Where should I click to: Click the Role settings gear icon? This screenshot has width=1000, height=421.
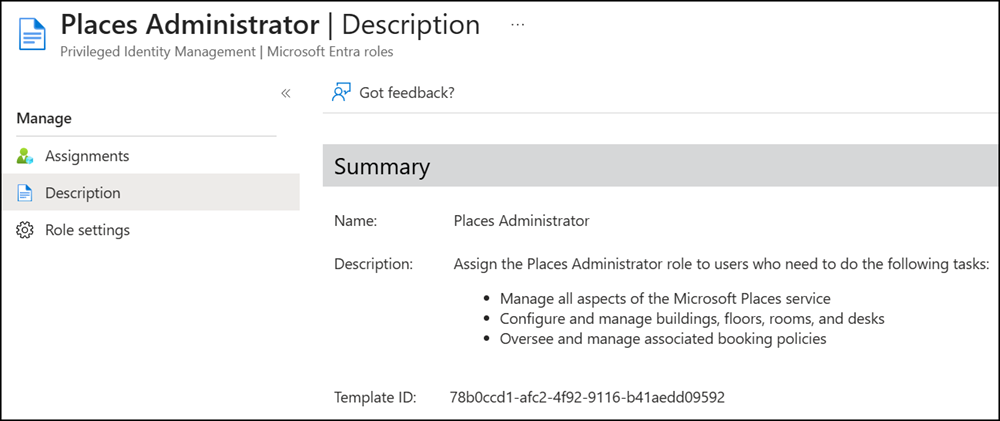click(x=24, y=230)
